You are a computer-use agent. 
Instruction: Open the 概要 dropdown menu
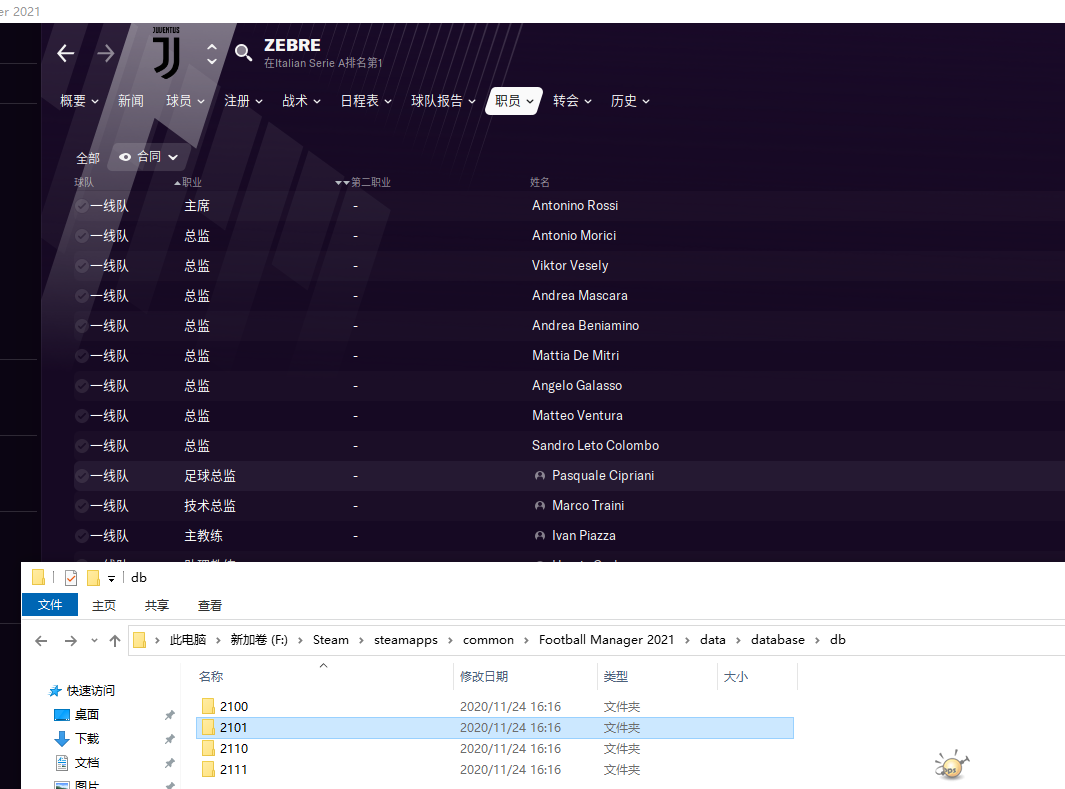tap(79, 101)
